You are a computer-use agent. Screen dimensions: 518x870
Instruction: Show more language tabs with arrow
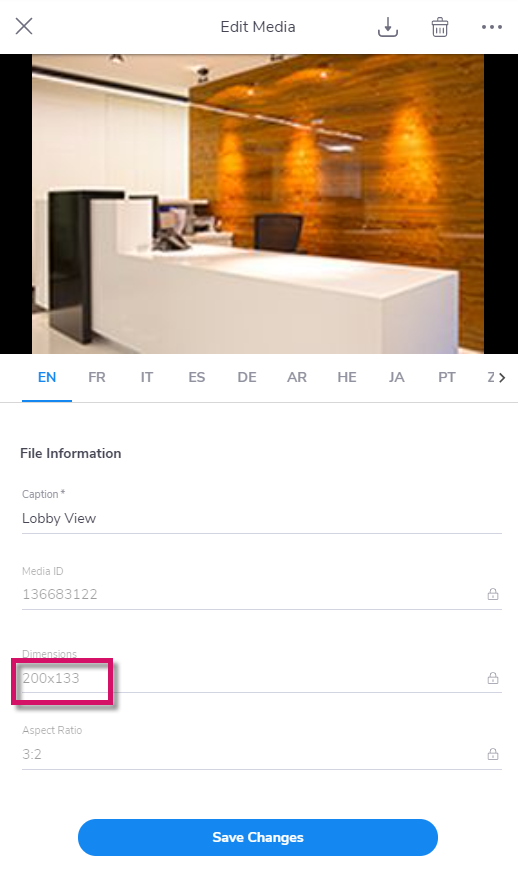502,377
